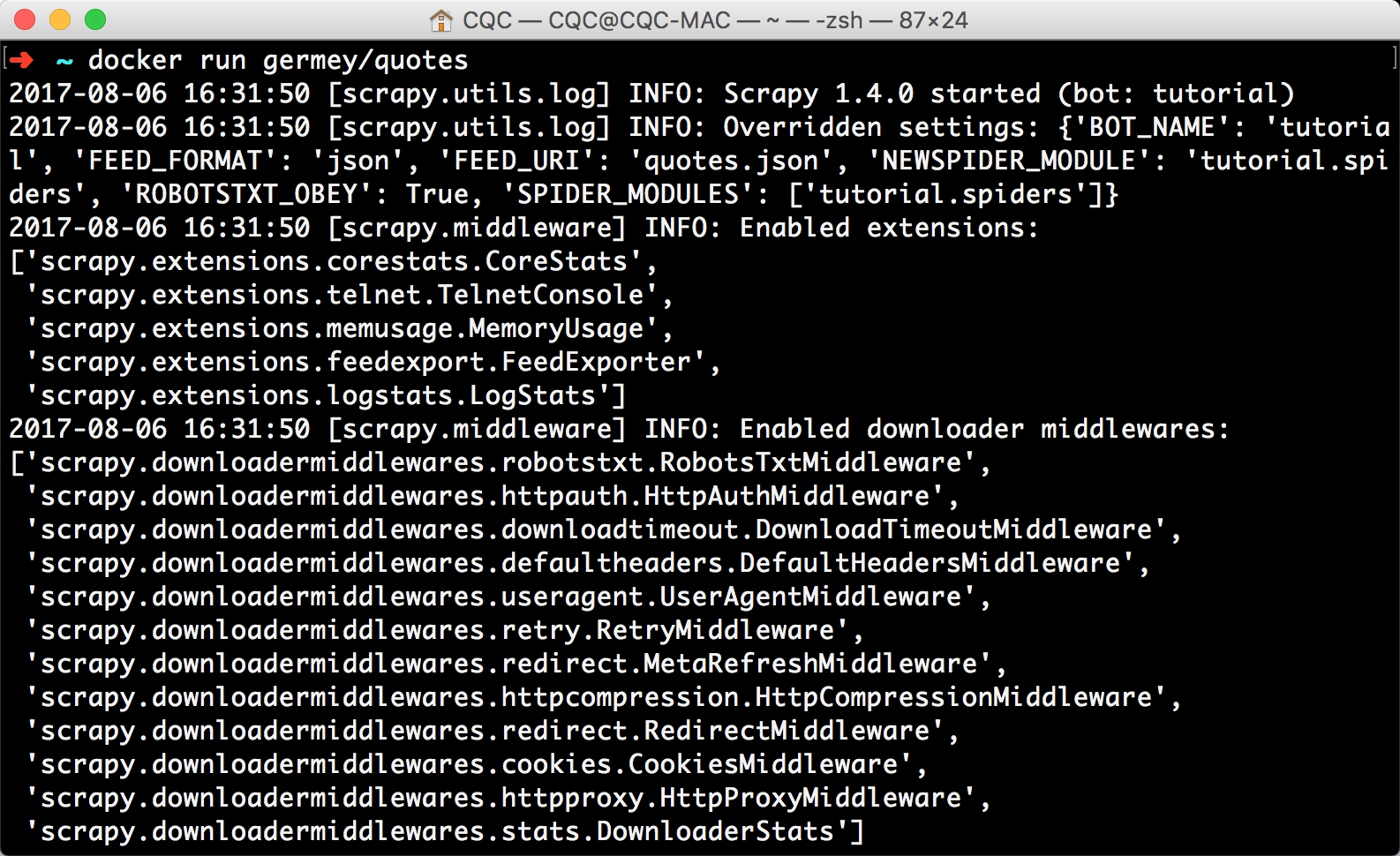Click the tilde directory indicator in prompt
1400x856 pixels.
point(64,61)
